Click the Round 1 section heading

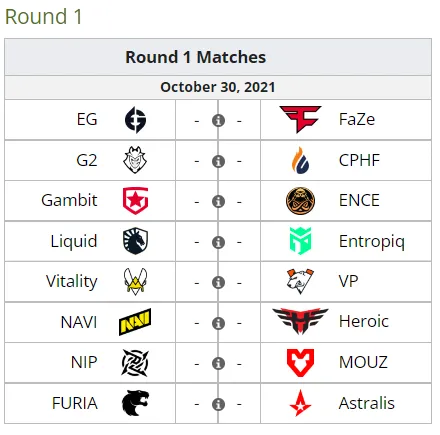[x=43, y=17]
